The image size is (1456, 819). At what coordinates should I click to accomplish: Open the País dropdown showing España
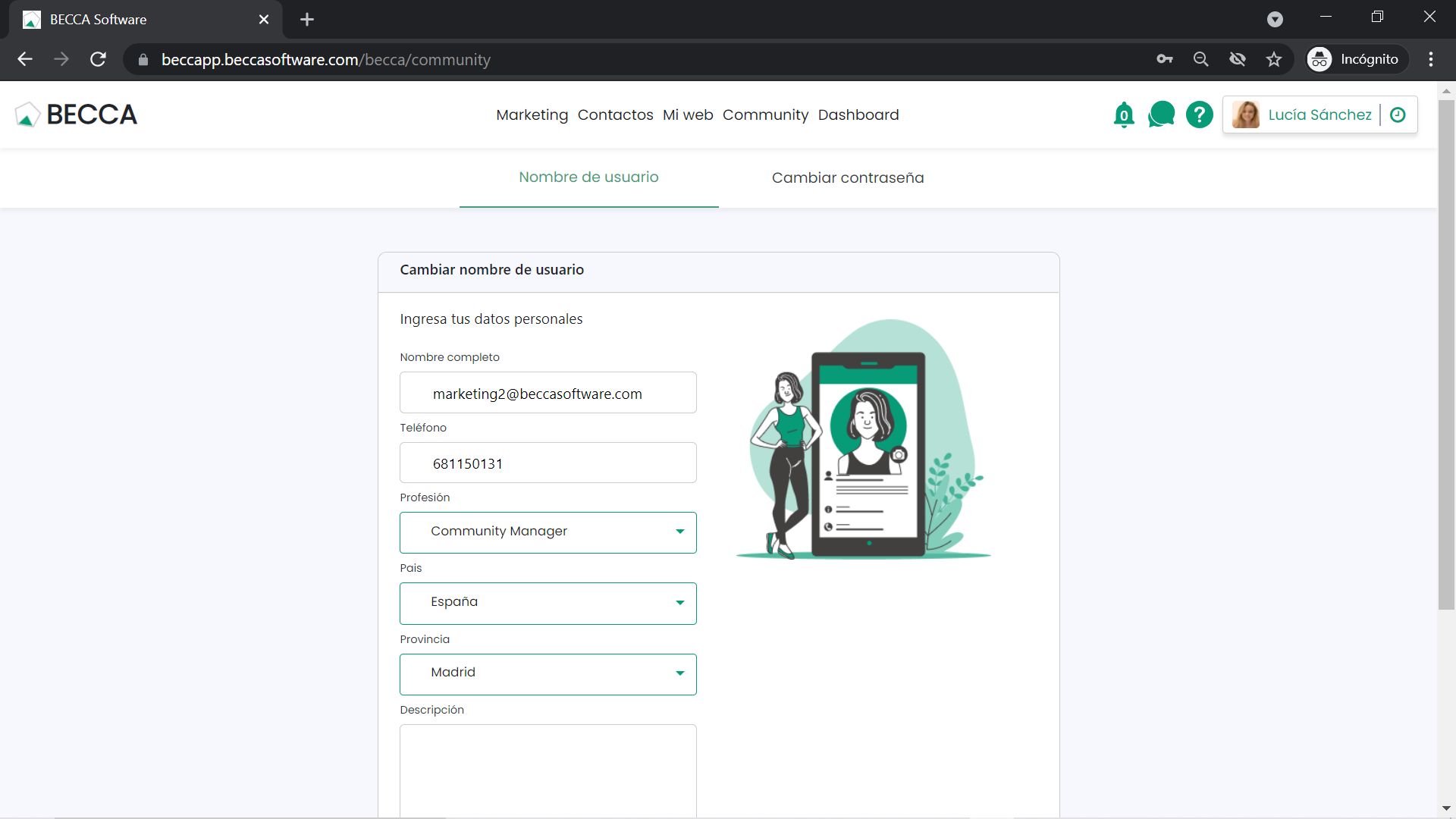[548, 604]
